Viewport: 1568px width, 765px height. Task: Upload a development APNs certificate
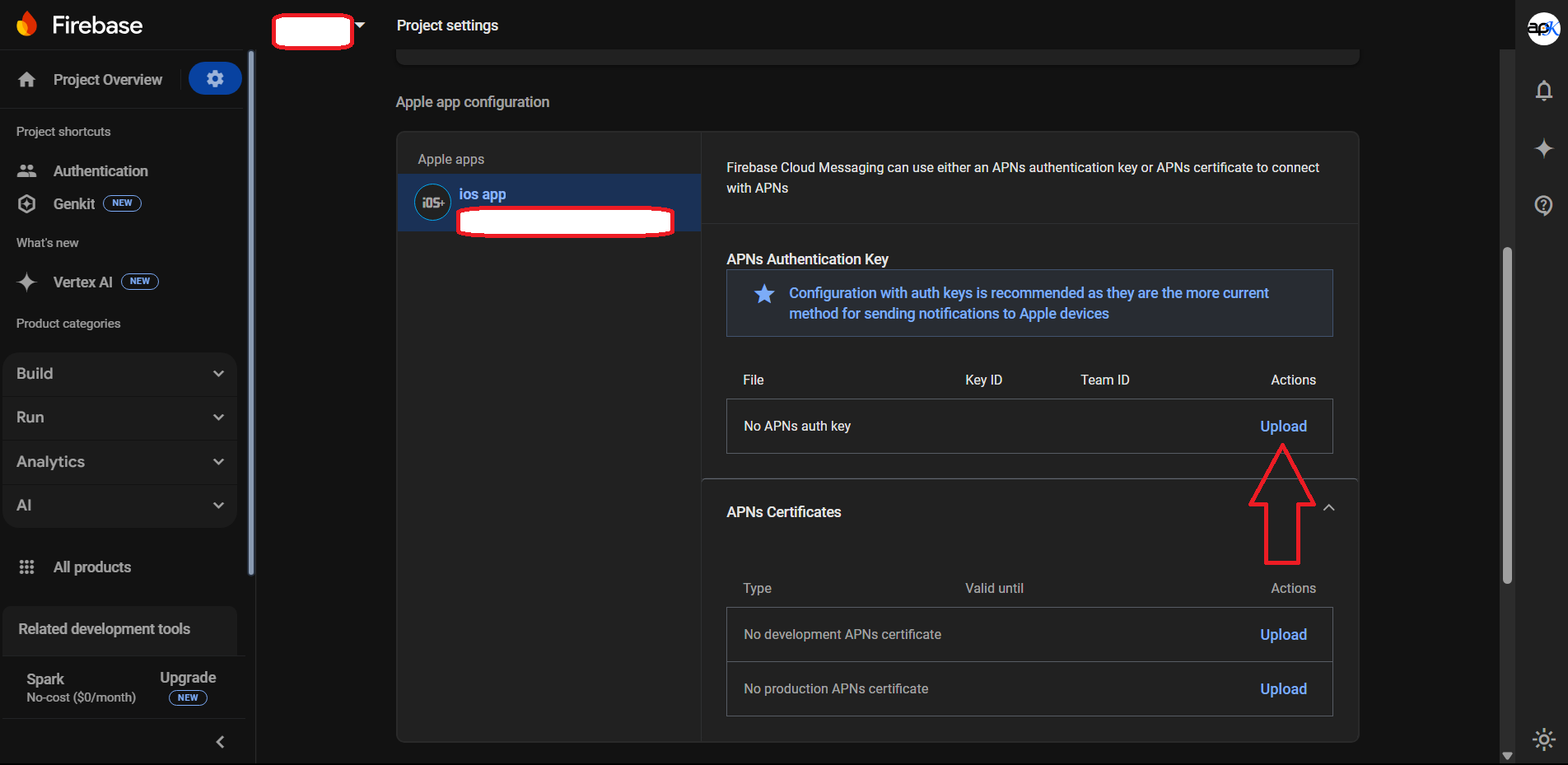pyautogui.click(x=1283, y=635)
